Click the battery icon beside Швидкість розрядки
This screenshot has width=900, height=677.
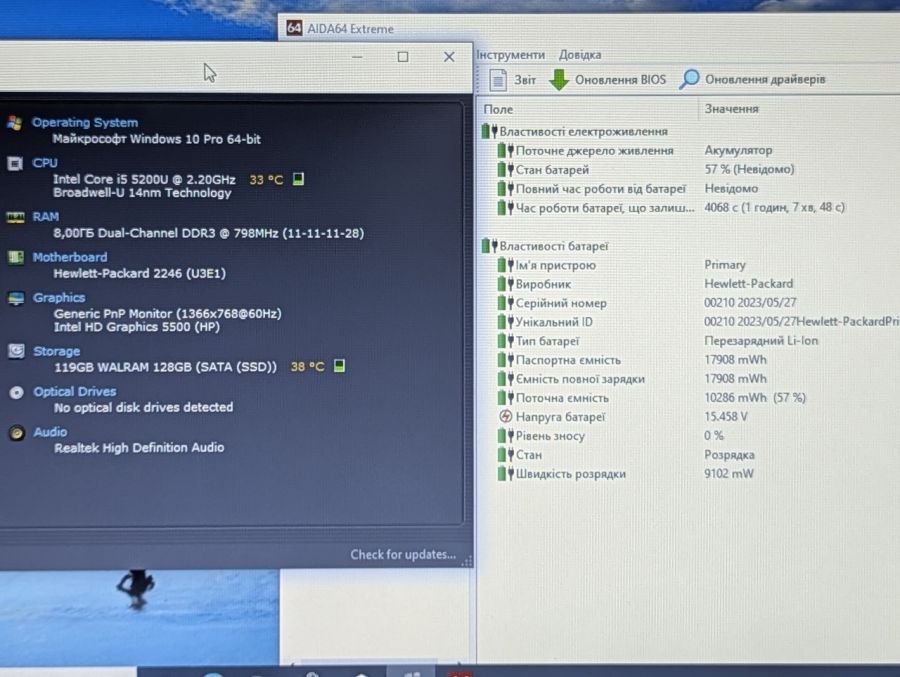[x=505, y=474]
